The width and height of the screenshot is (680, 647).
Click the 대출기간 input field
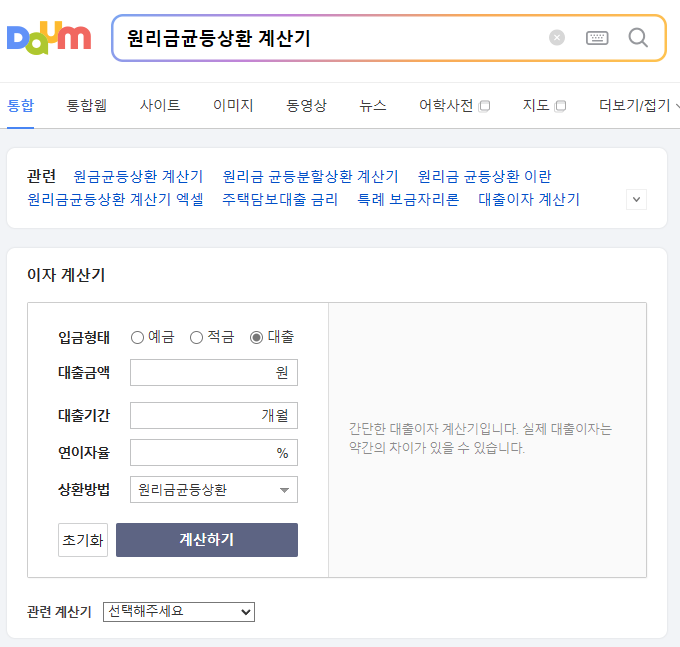[x=214, y=415]
